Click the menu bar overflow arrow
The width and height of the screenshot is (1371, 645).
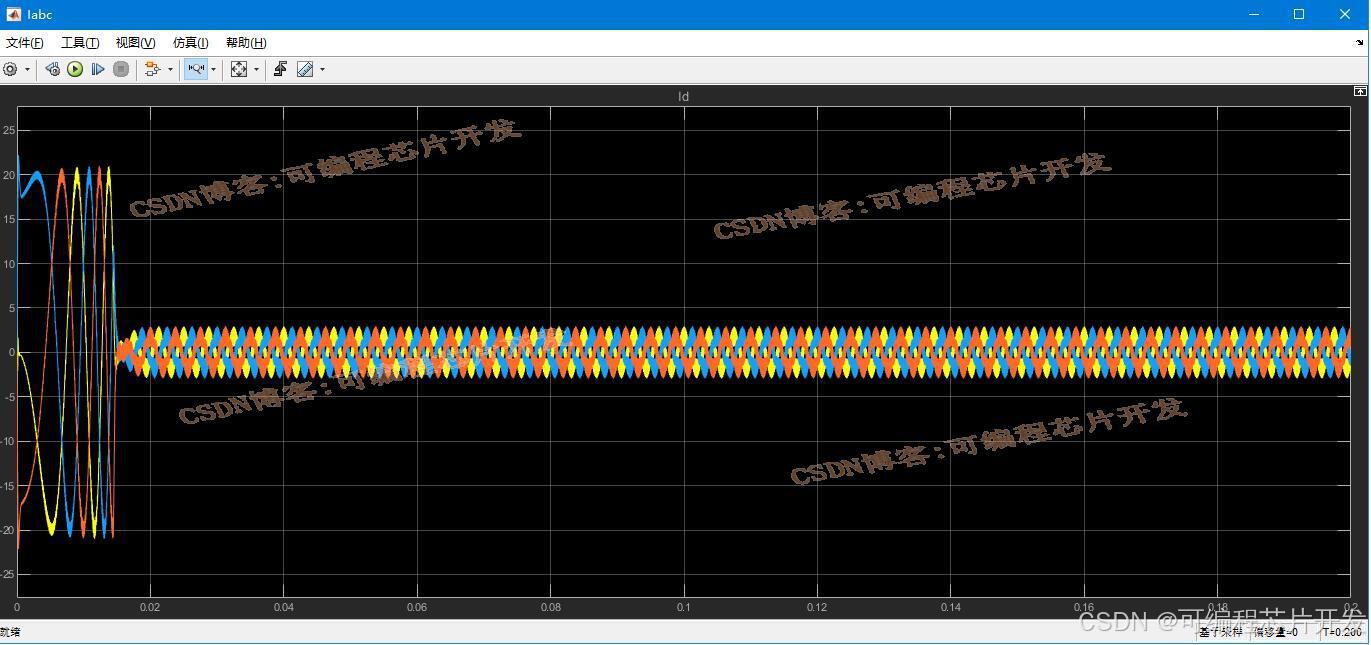(1360, 42)
